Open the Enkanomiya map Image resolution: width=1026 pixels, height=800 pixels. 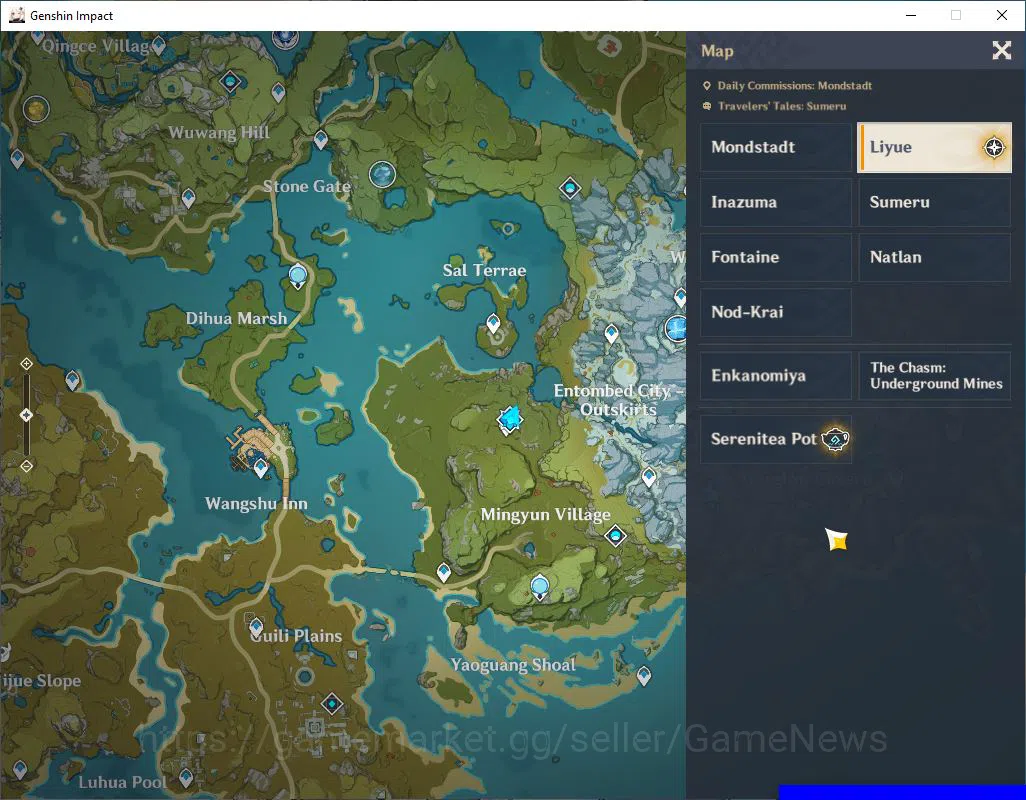(x=776, y=375)
